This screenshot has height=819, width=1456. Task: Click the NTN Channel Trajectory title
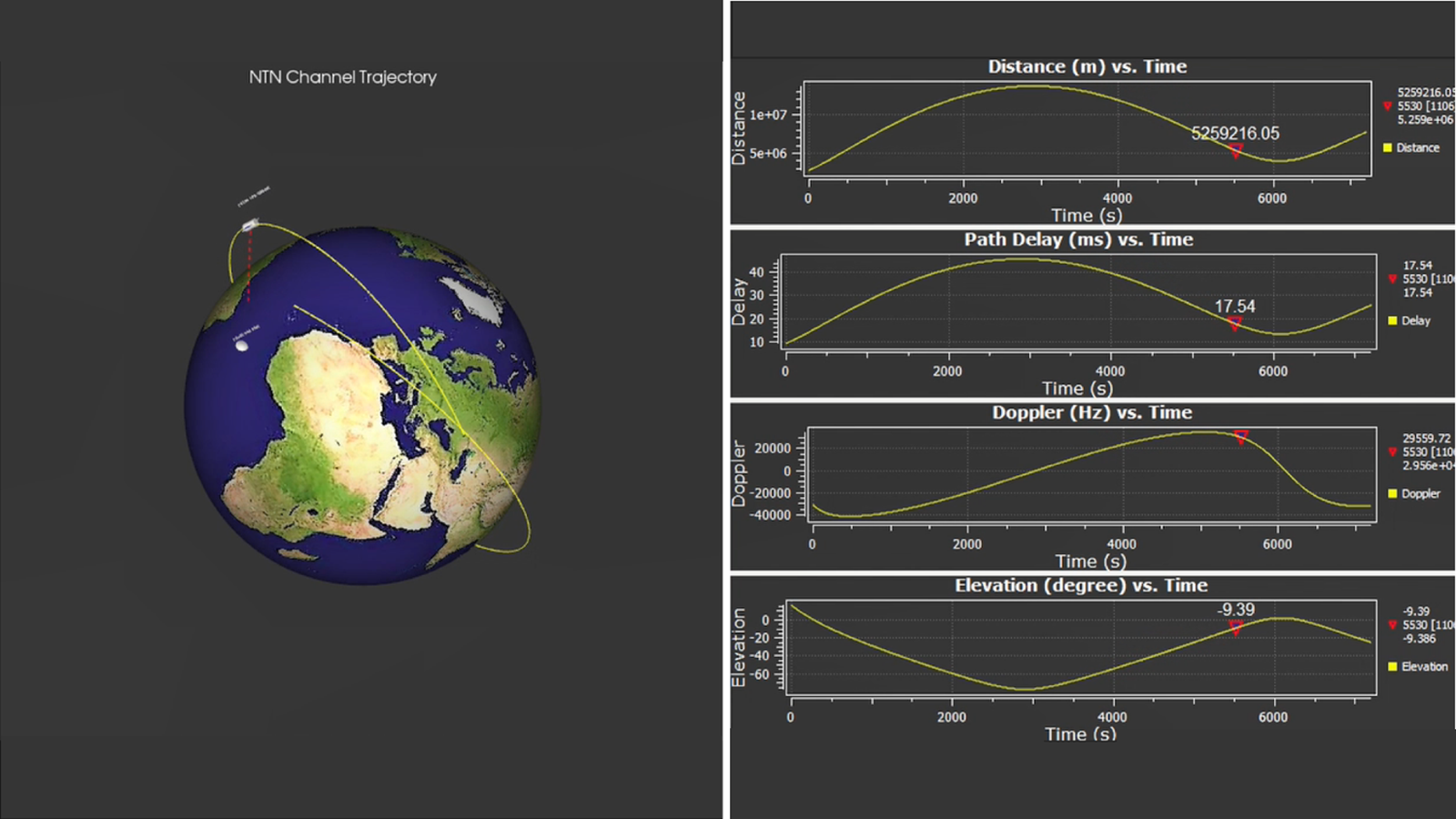pyautogui.click(x=345, y=77)
